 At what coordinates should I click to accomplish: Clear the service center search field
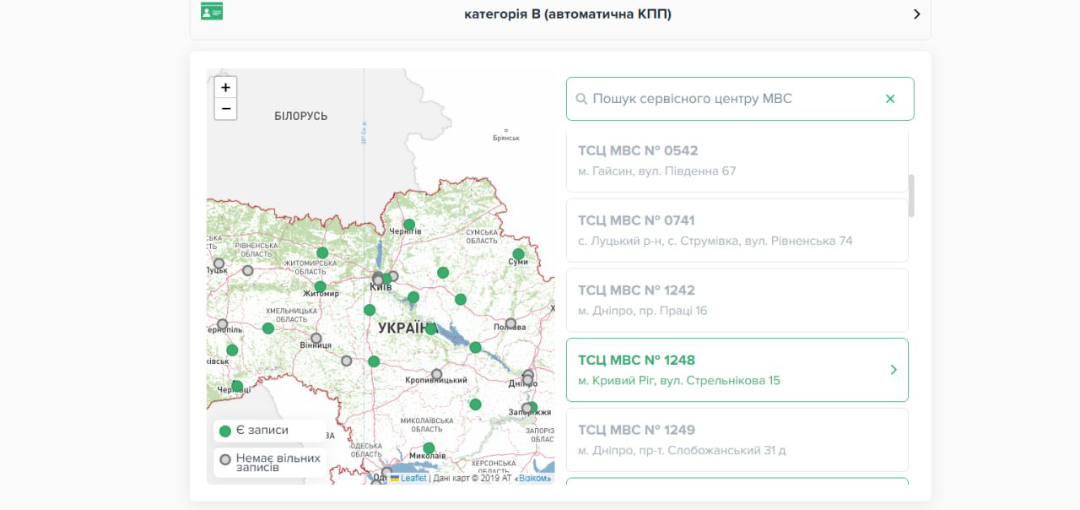tap(890, 99)
